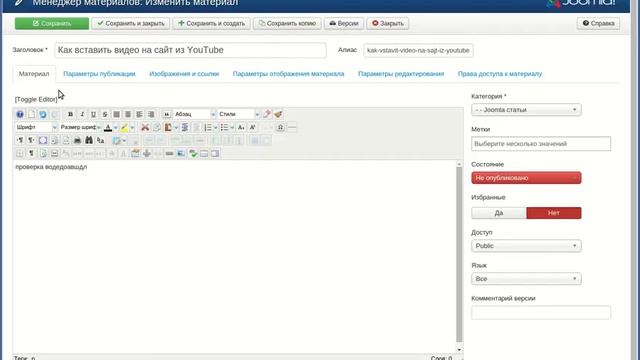Click into the Алиас field
The height and width of the screenshot is (360, 640).
(x=418, y=50)
